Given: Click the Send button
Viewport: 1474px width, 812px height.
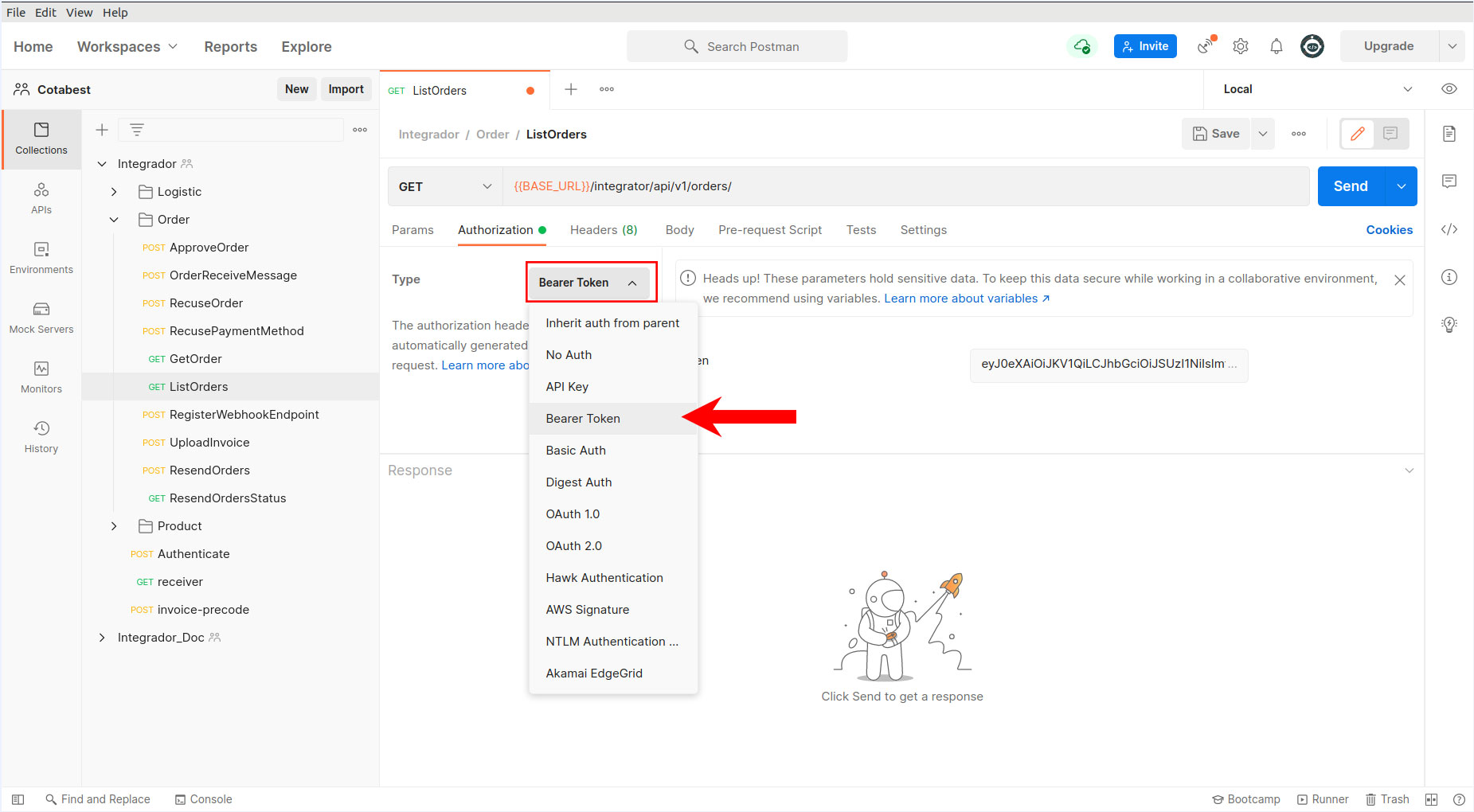Looking at the screenshot, I should pyautogui.click(x=1351, y=186).
